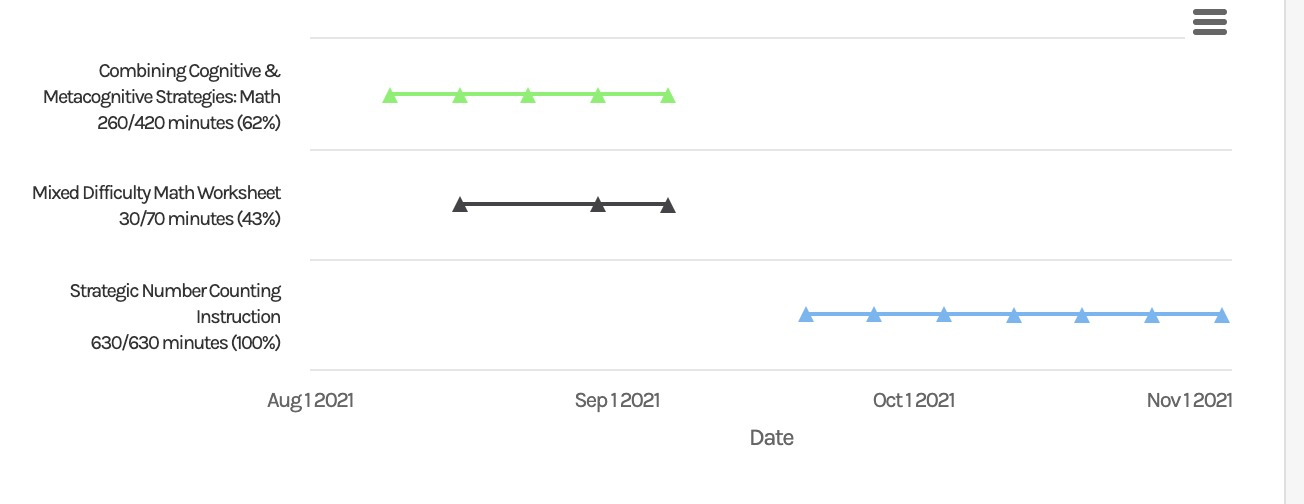Click last green triangle marker after Sep 1
Screen dimensions: 1304x504
668,96
